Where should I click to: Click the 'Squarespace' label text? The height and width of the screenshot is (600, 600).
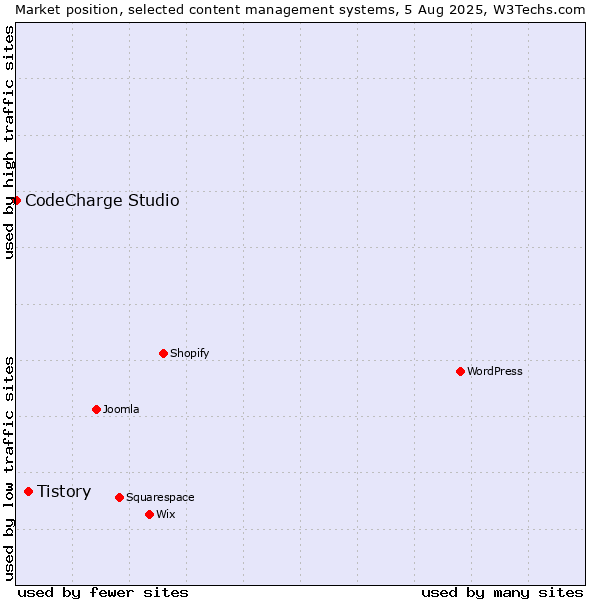160,497
